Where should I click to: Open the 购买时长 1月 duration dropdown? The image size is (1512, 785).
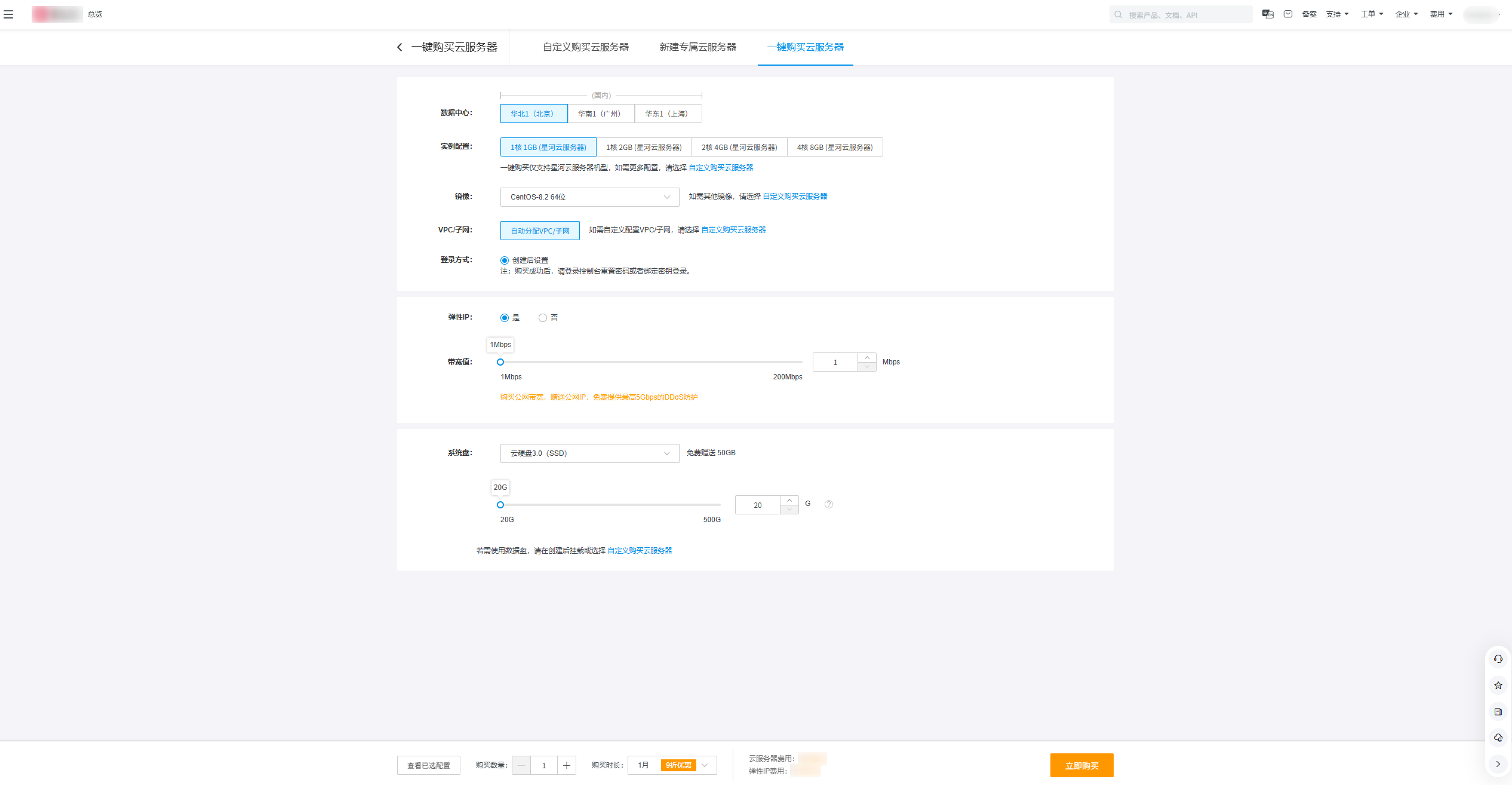(672, 765)
